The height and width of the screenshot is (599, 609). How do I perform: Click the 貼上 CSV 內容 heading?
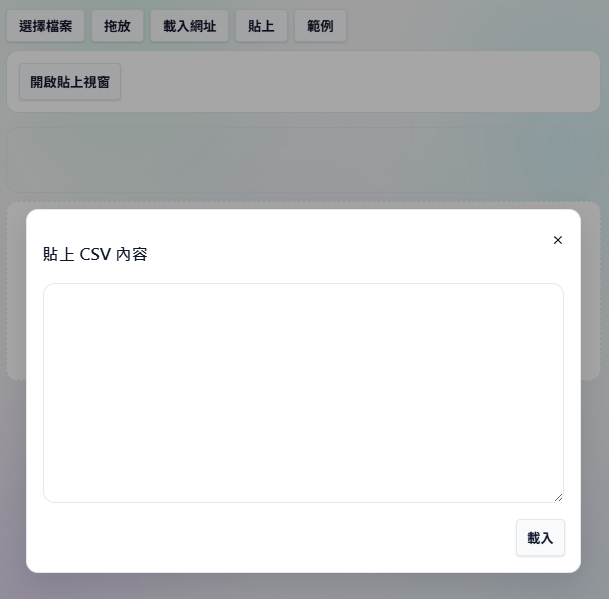95,254
